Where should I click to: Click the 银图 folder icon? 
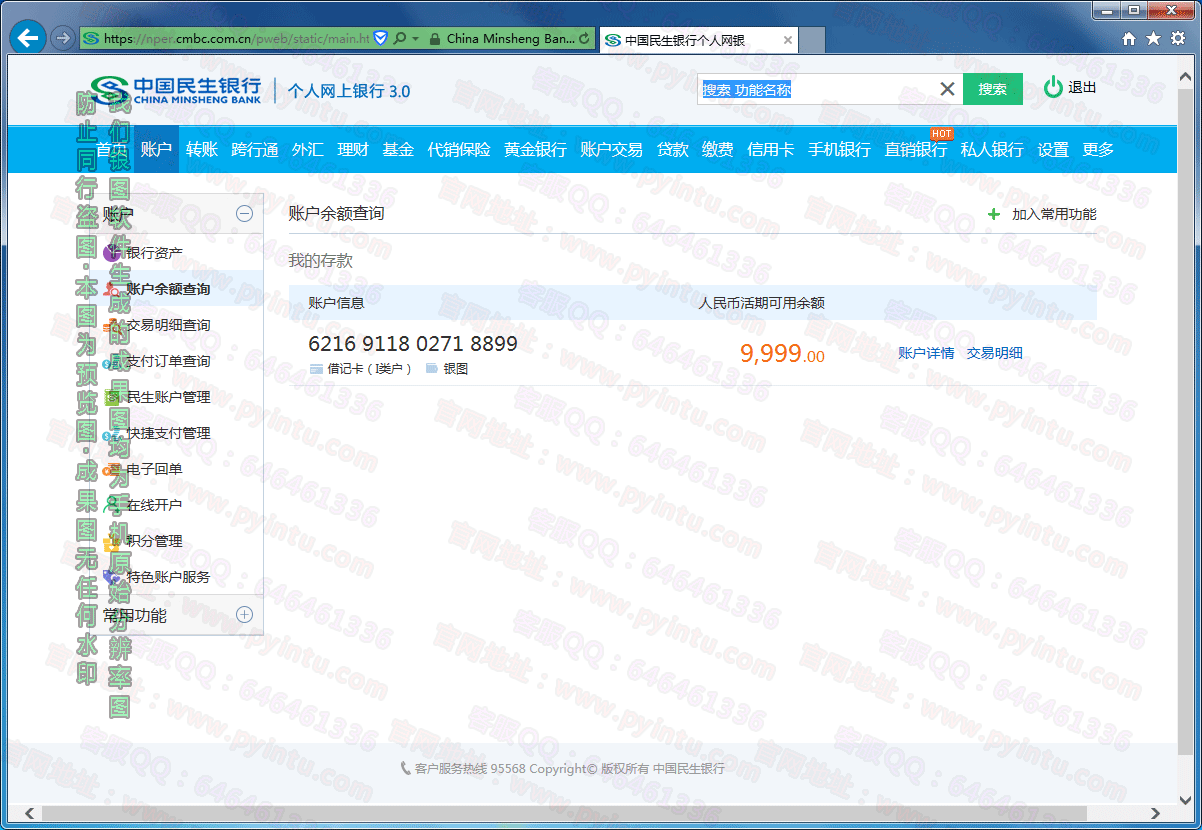click(x=432, y=369)
